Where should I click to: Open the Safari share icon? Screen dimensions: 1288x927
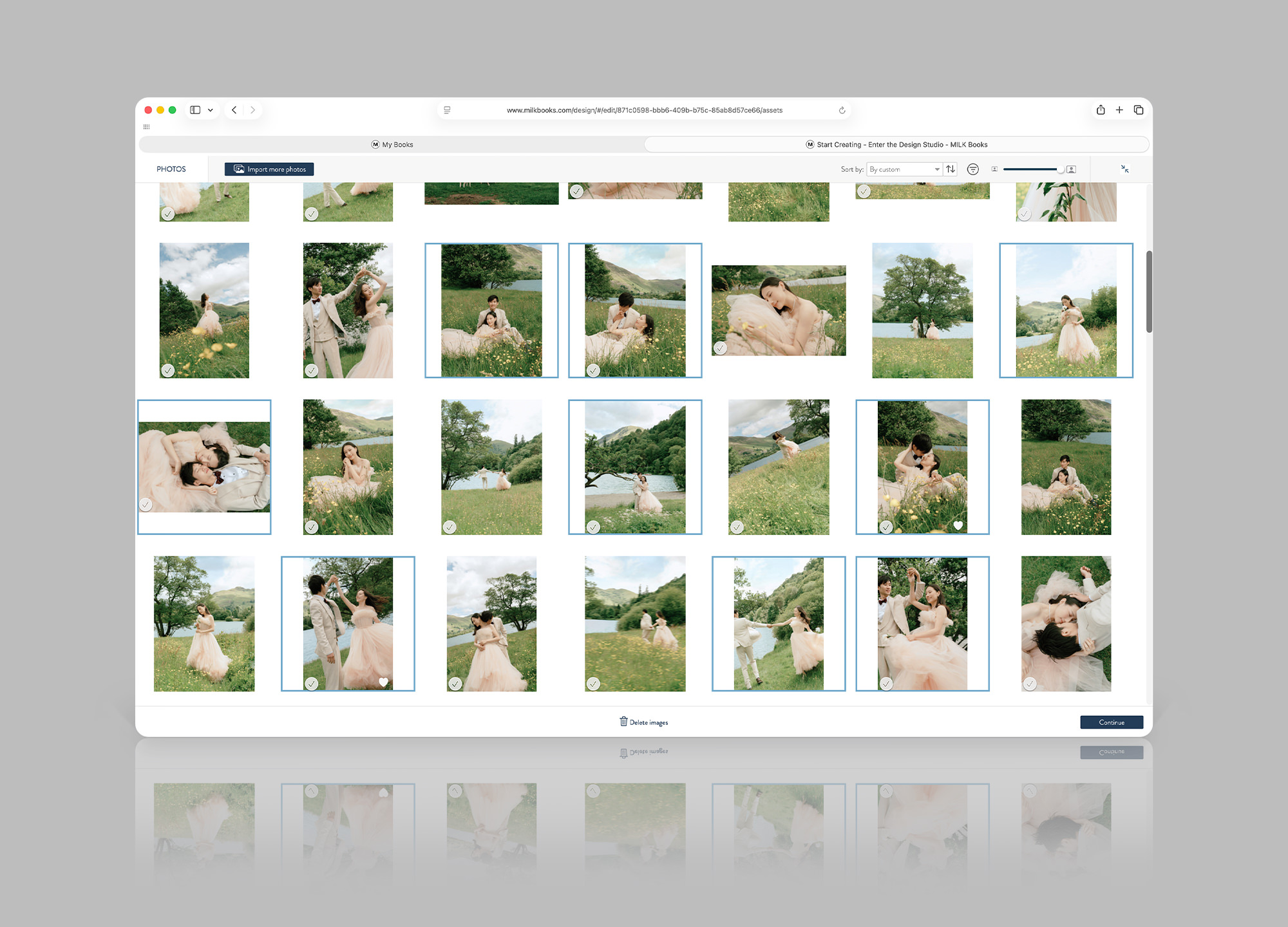(1101, 110)
